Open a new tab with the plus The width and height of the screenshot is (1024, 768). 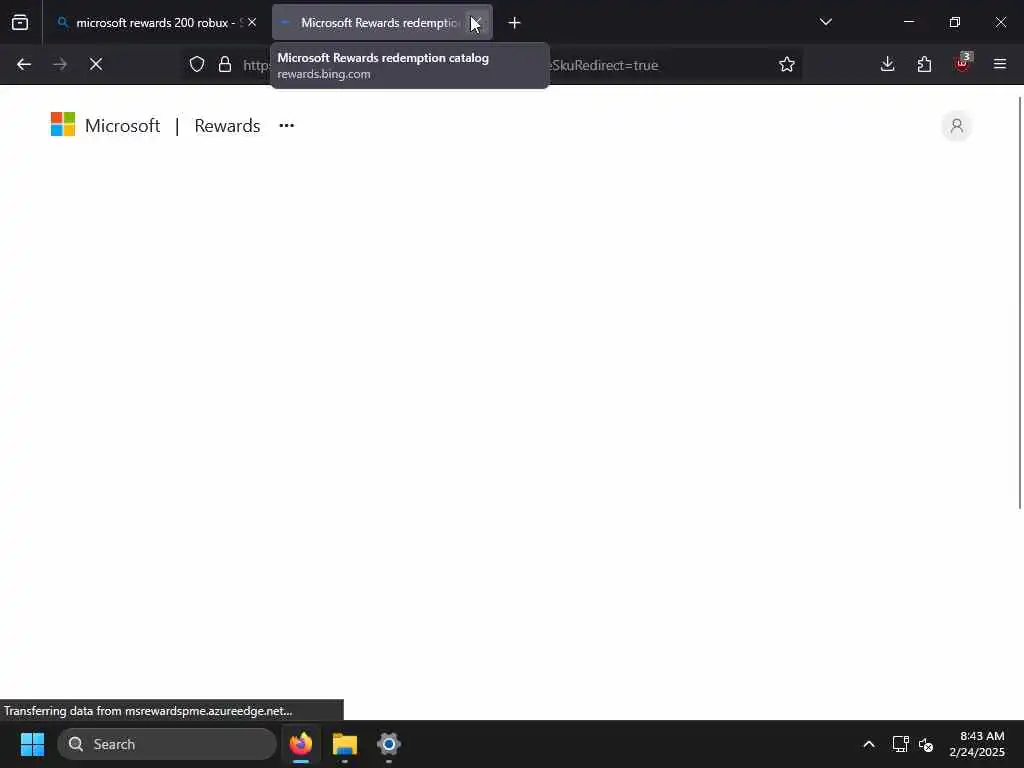pyautogui.click(x=515, y=23)
